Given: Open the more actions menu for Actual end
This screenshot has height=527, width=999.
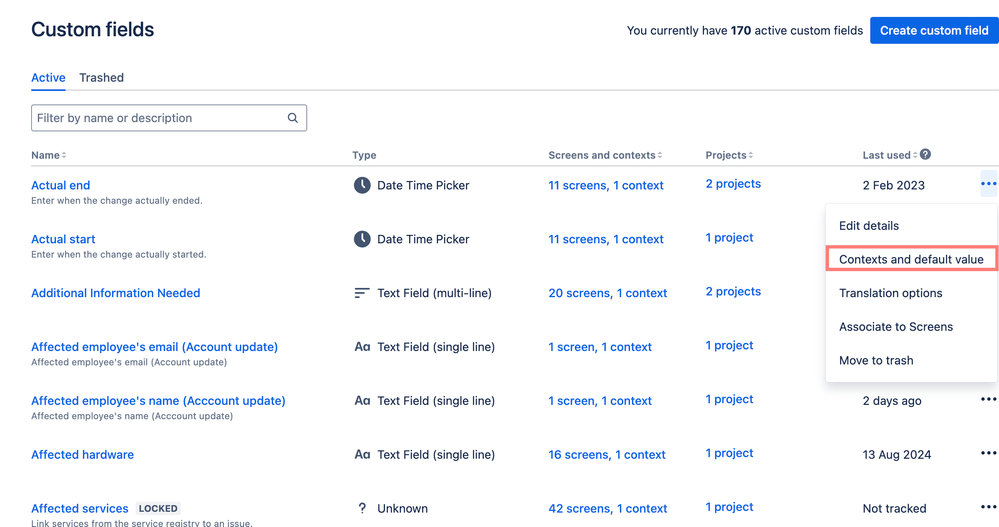Looking at the screenshot, I should (x=988, y=184).
